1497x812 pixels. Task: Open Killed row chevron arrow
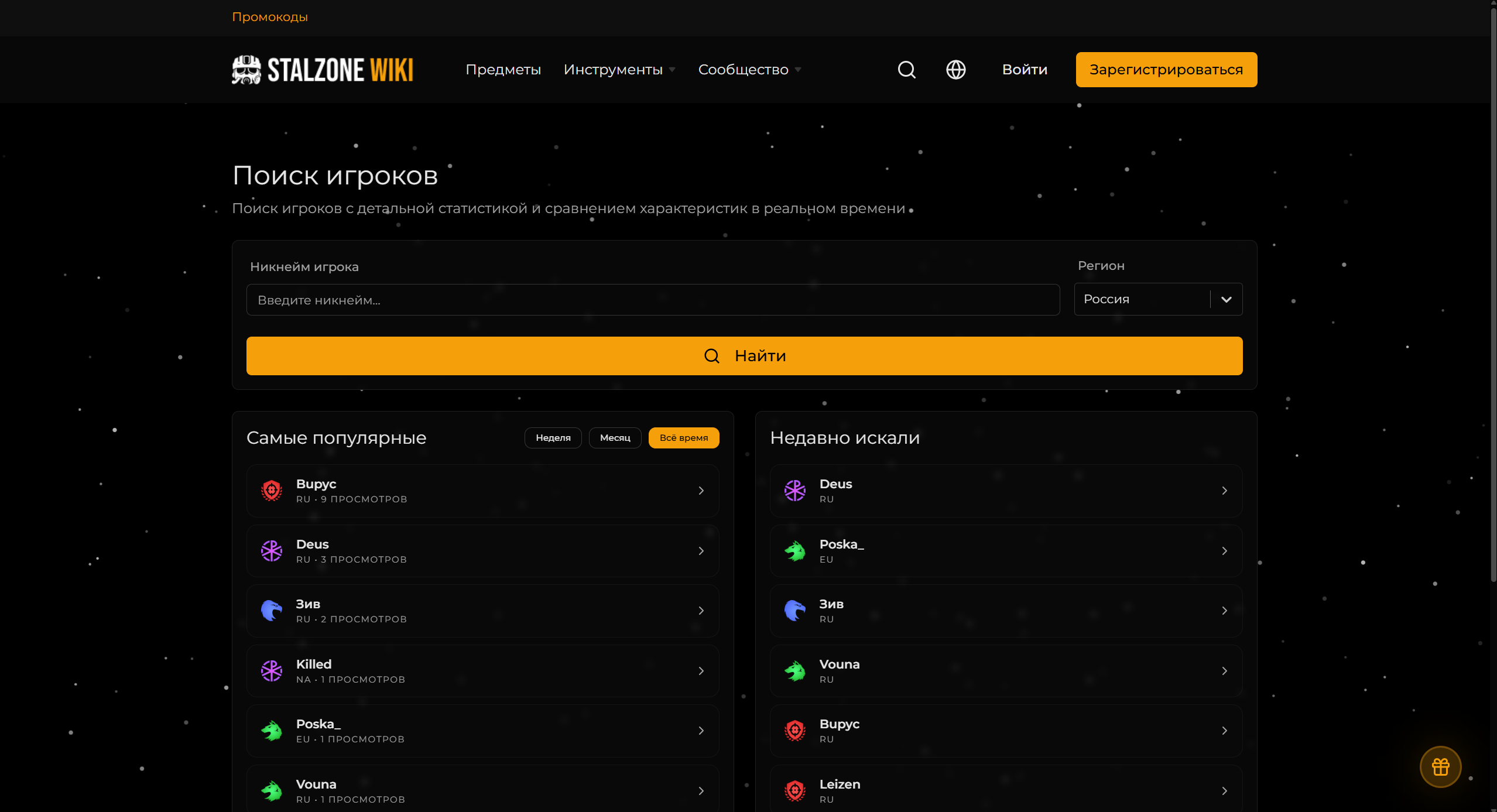click(701, 671)
